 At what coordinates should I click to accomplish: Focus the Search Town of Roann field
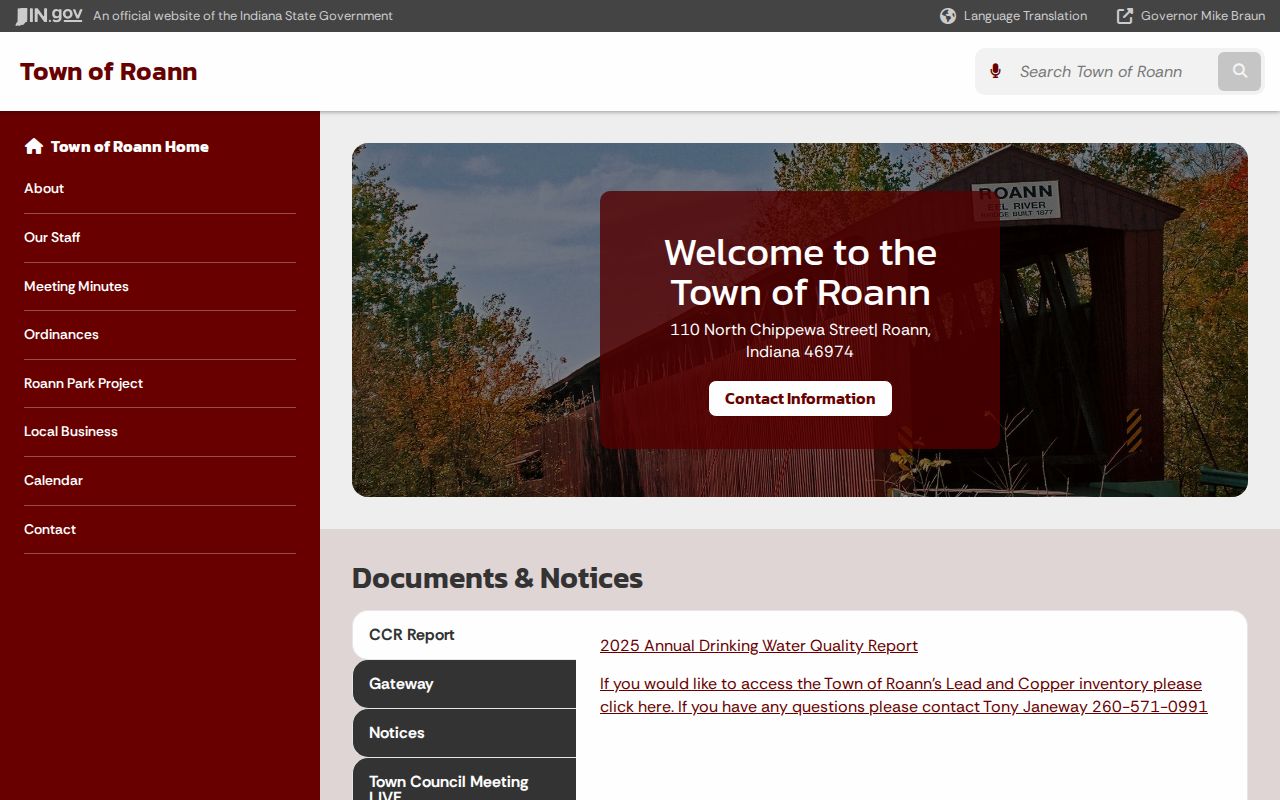pyautogui.click(x=1113, y=71)
